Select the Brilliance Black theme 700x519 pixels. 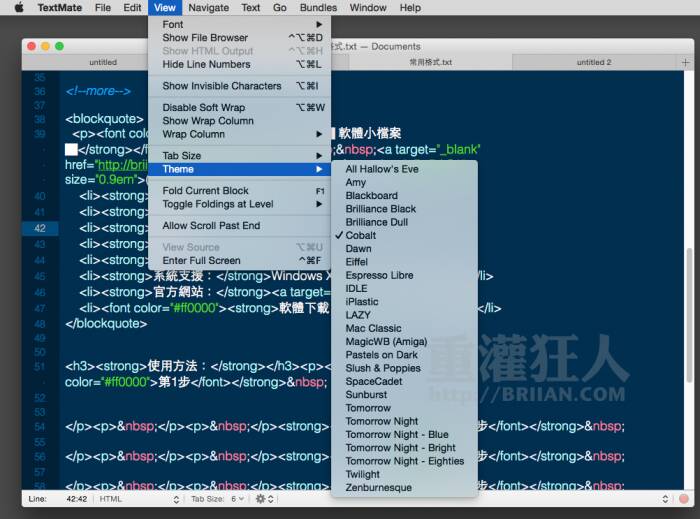coord(404,209)
